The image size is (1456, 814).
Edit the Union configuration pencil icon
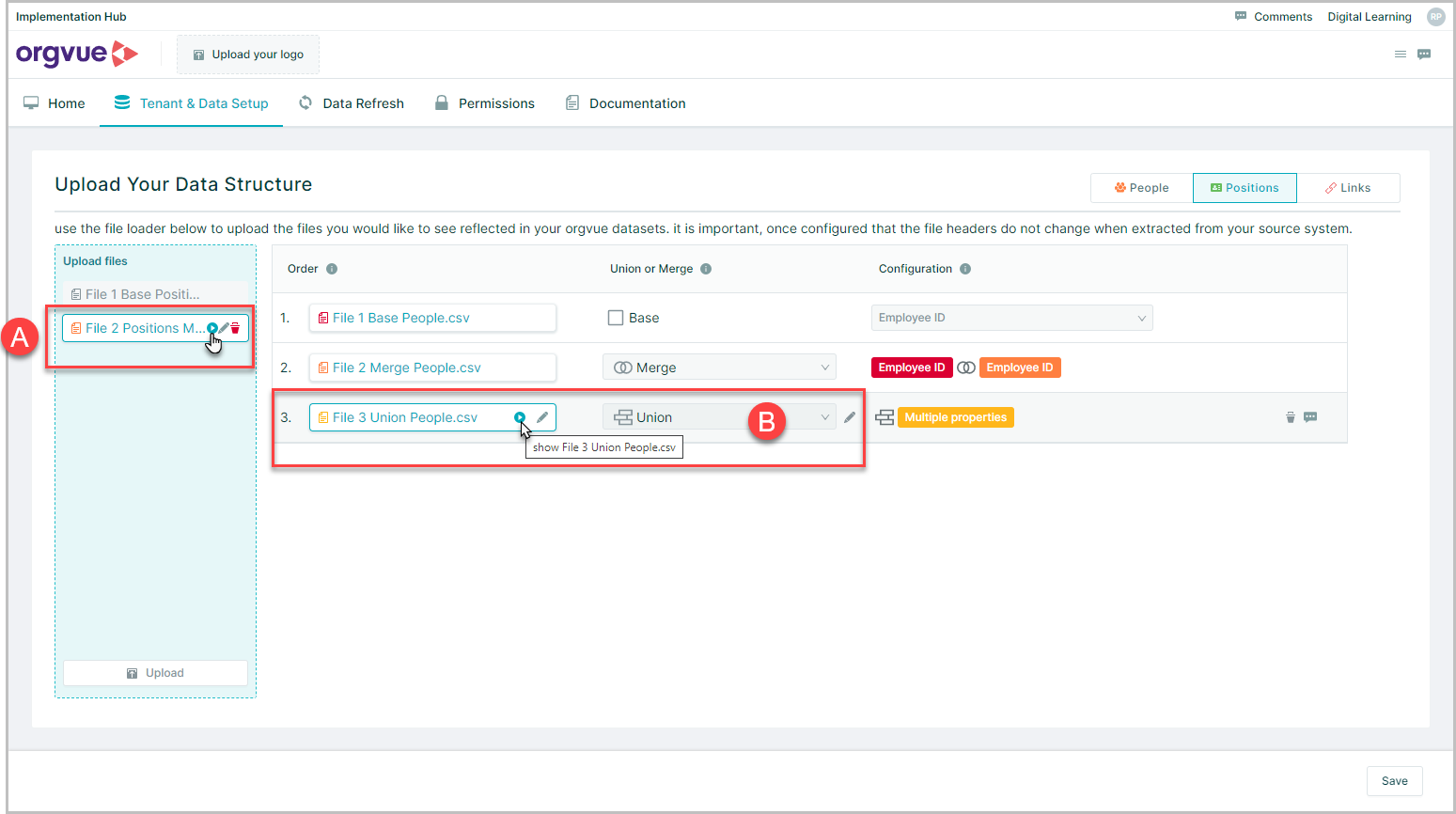click(850, 417)
